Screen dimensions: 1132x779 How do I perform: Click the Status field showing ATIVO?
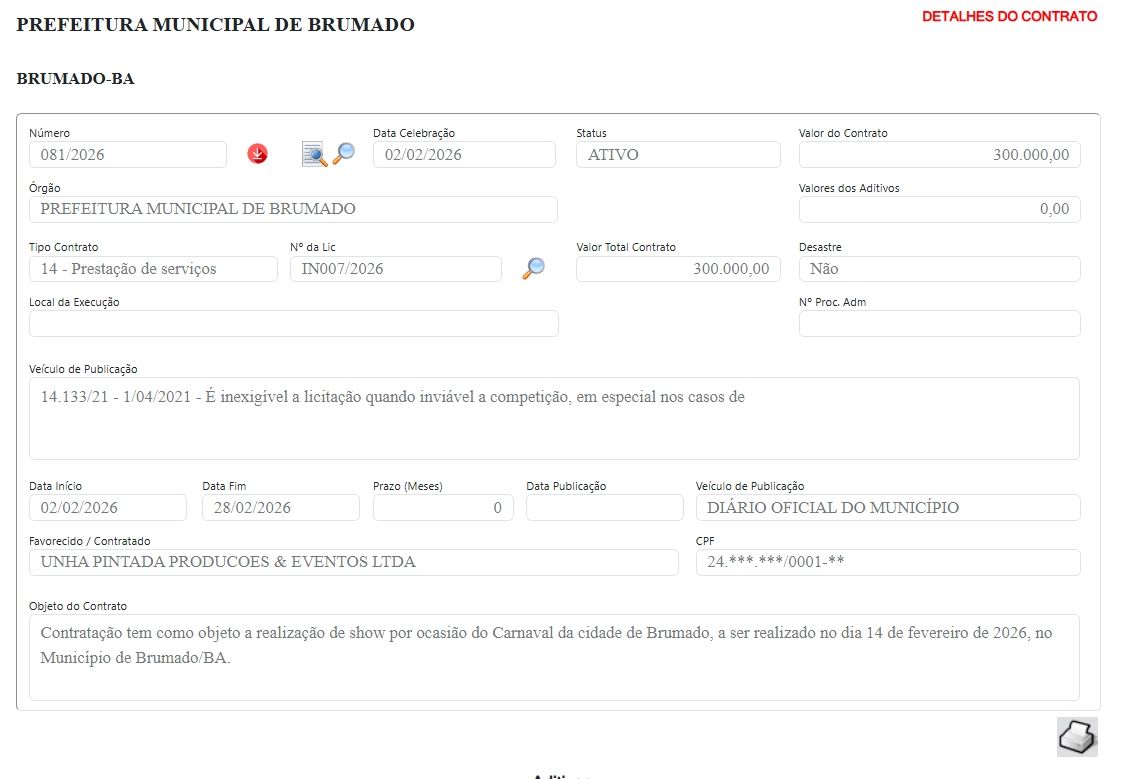[678, 155]
